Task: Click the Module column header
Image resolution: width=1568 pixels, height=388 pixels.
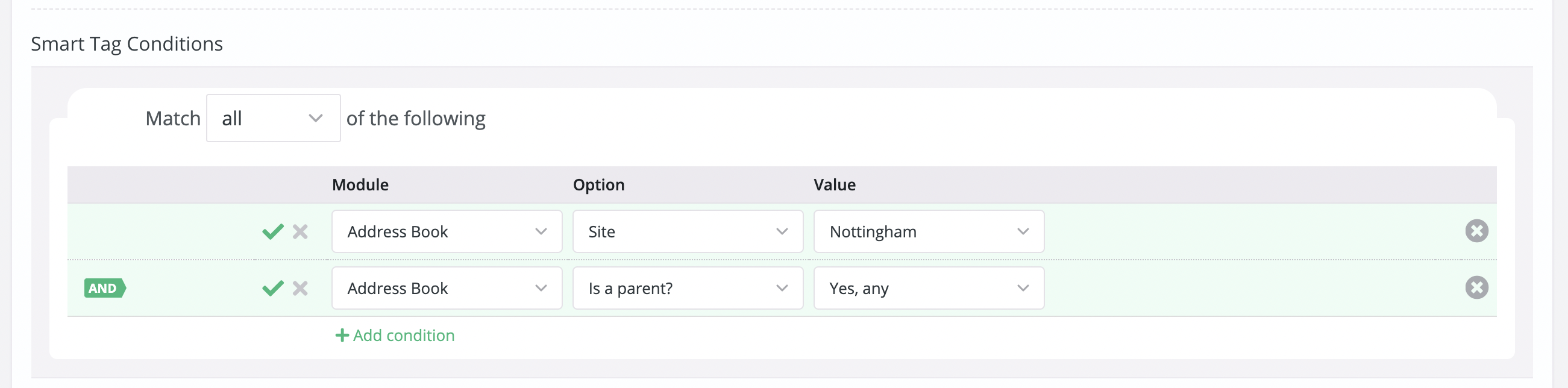Action: tap(360, 185)
